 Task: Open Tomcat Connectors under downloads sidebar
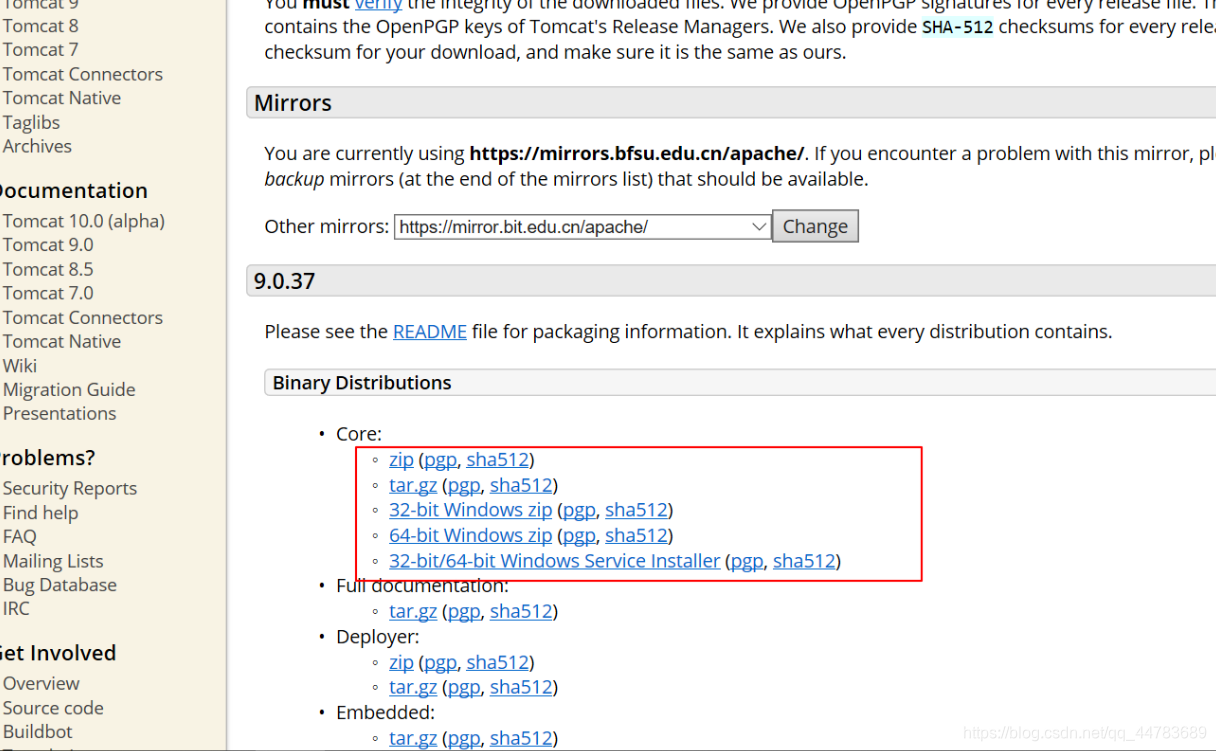tap(82, 74)
